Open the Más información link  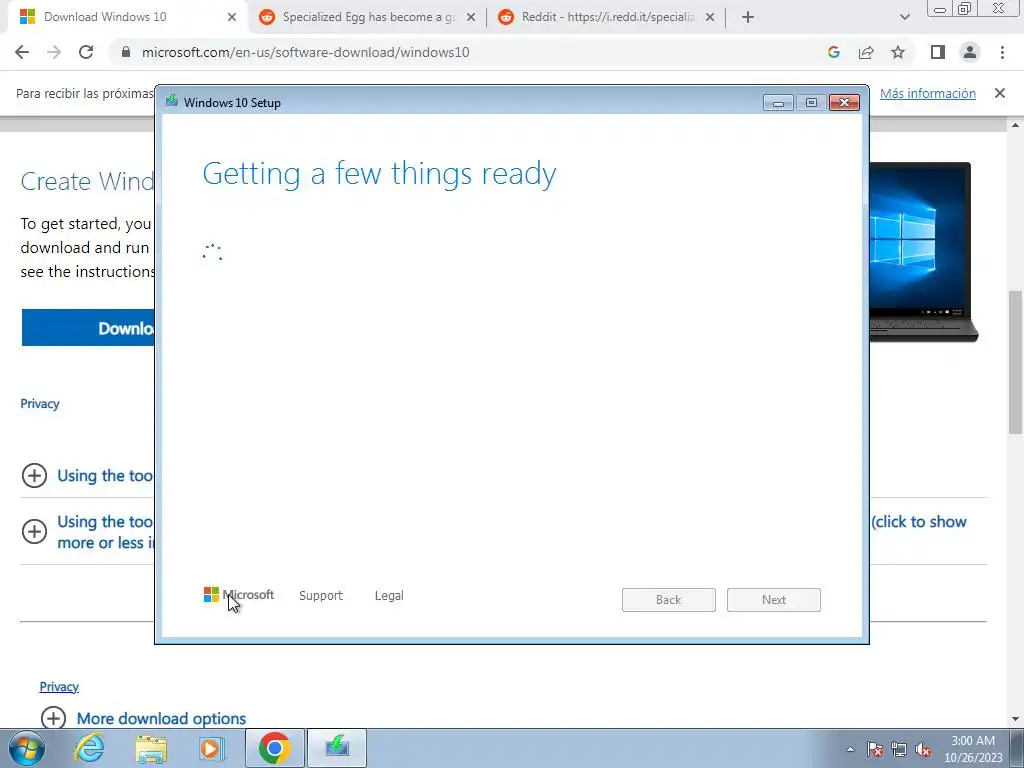(927, 93)
